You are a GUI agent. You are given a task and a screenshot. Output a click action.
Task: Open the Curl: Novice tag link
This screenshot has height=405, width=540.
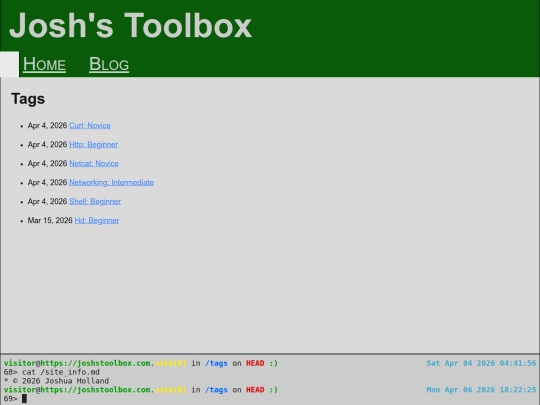(x=90, y=125)
